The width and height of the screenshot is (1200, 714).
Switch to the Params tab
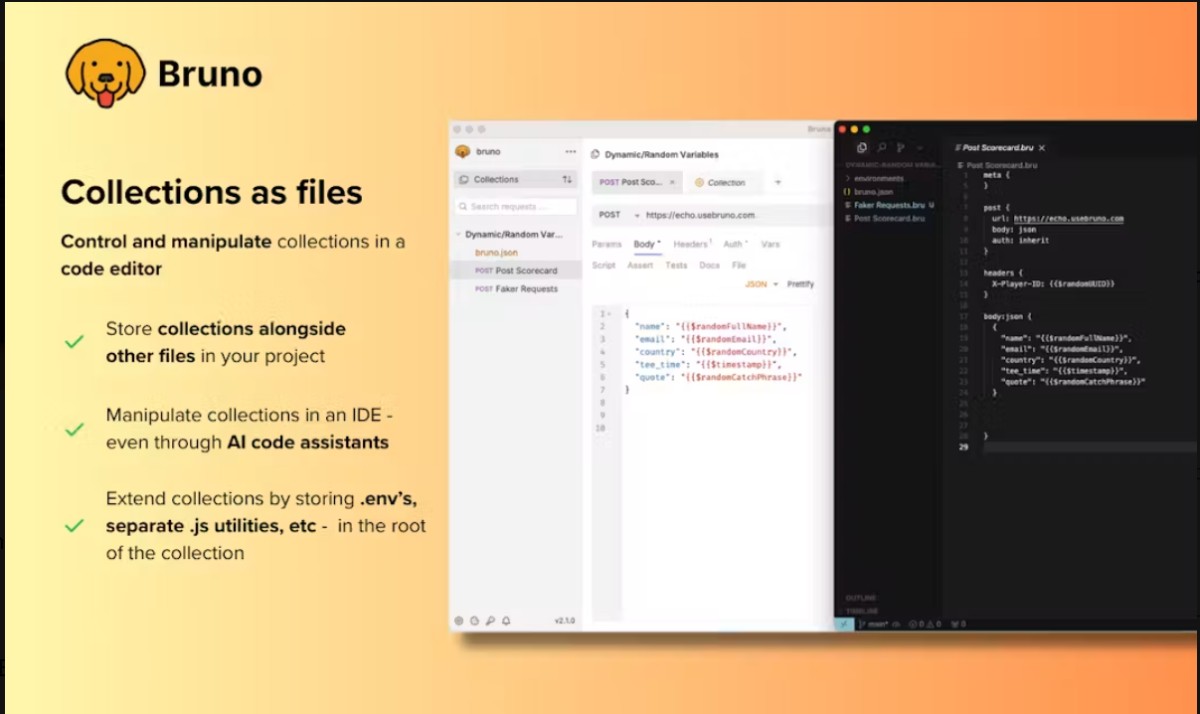point(607,244)
